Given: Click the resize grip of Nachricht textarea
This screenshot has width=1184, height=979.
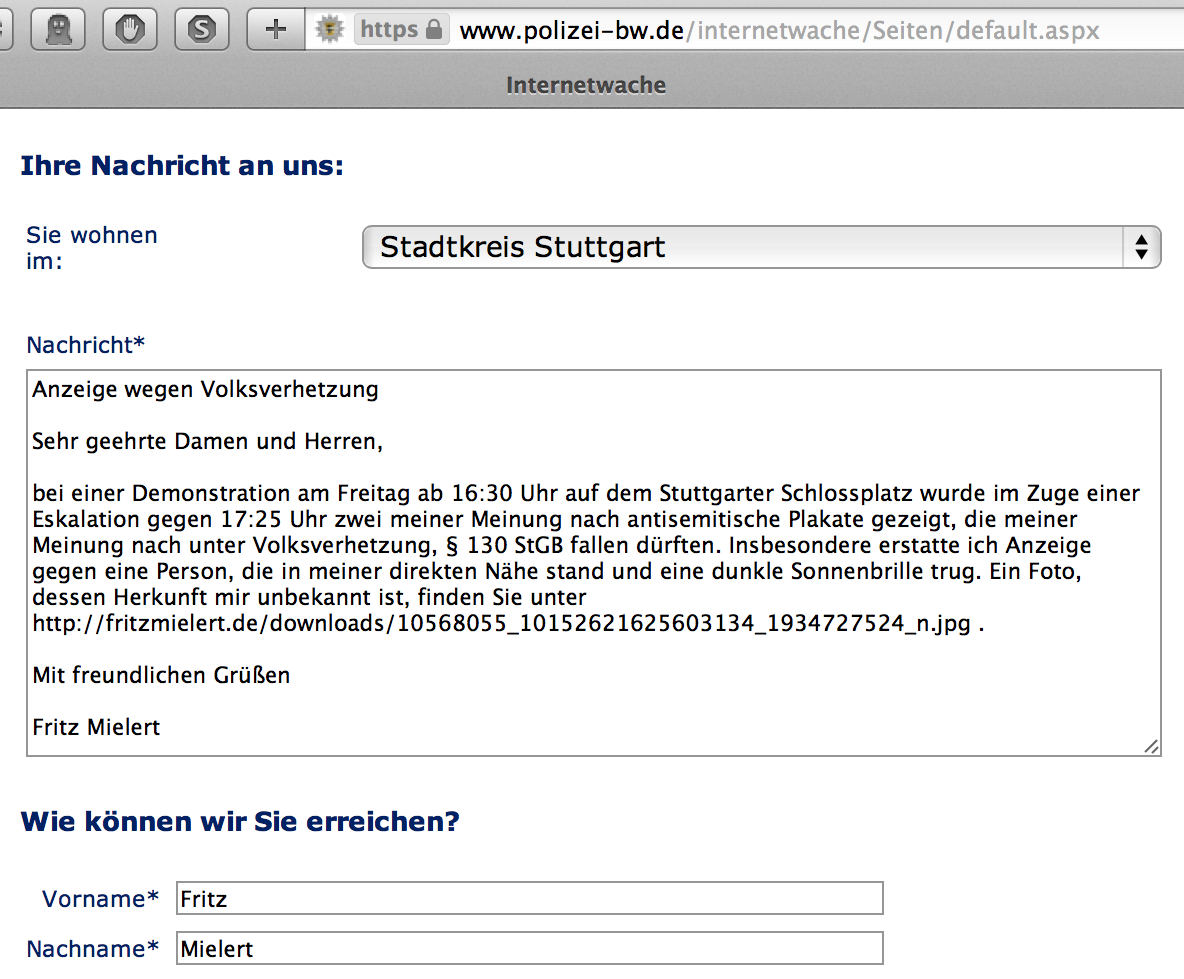Looking at the screenshot, I should [1151, 745].
